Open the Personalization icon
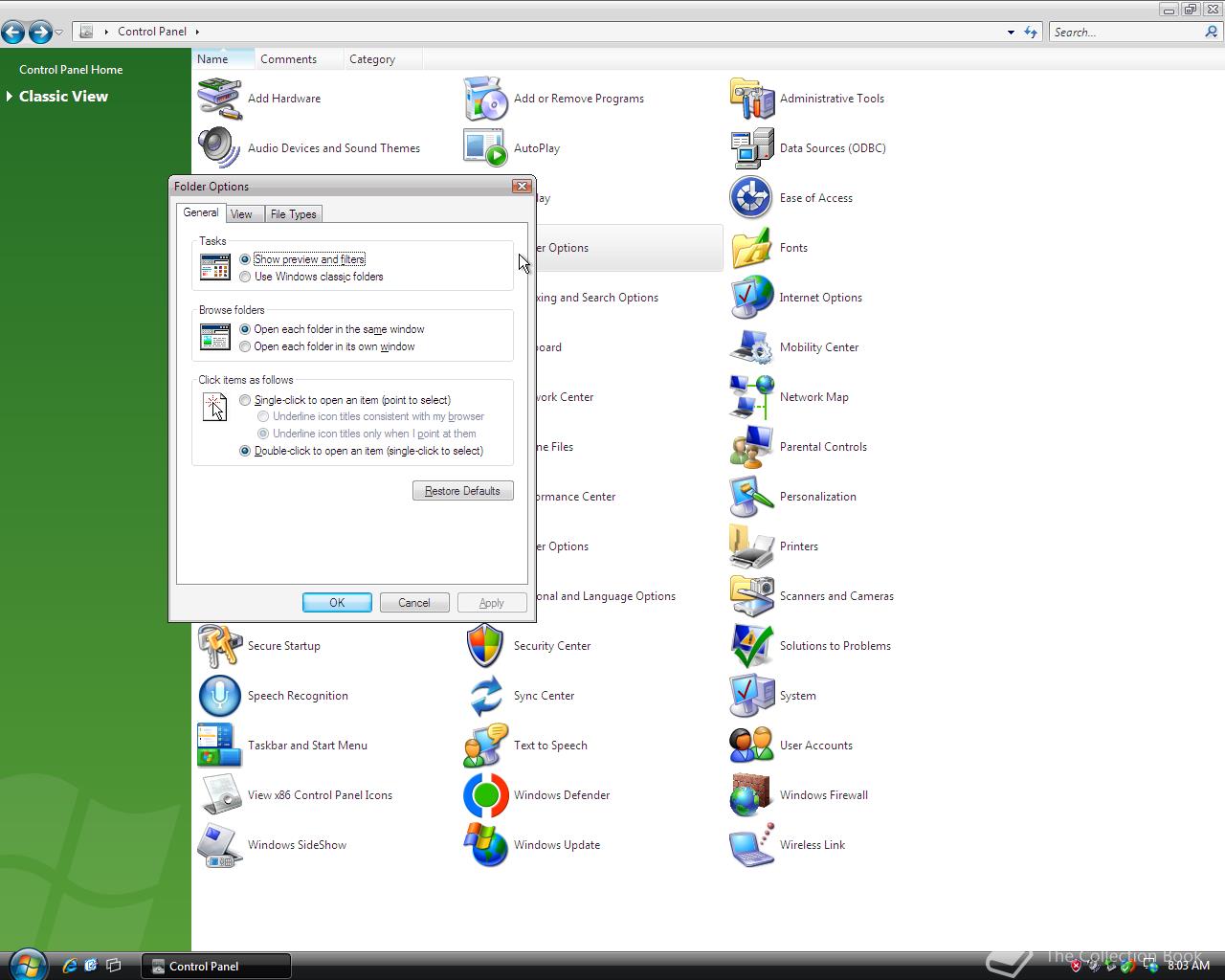 751,497
